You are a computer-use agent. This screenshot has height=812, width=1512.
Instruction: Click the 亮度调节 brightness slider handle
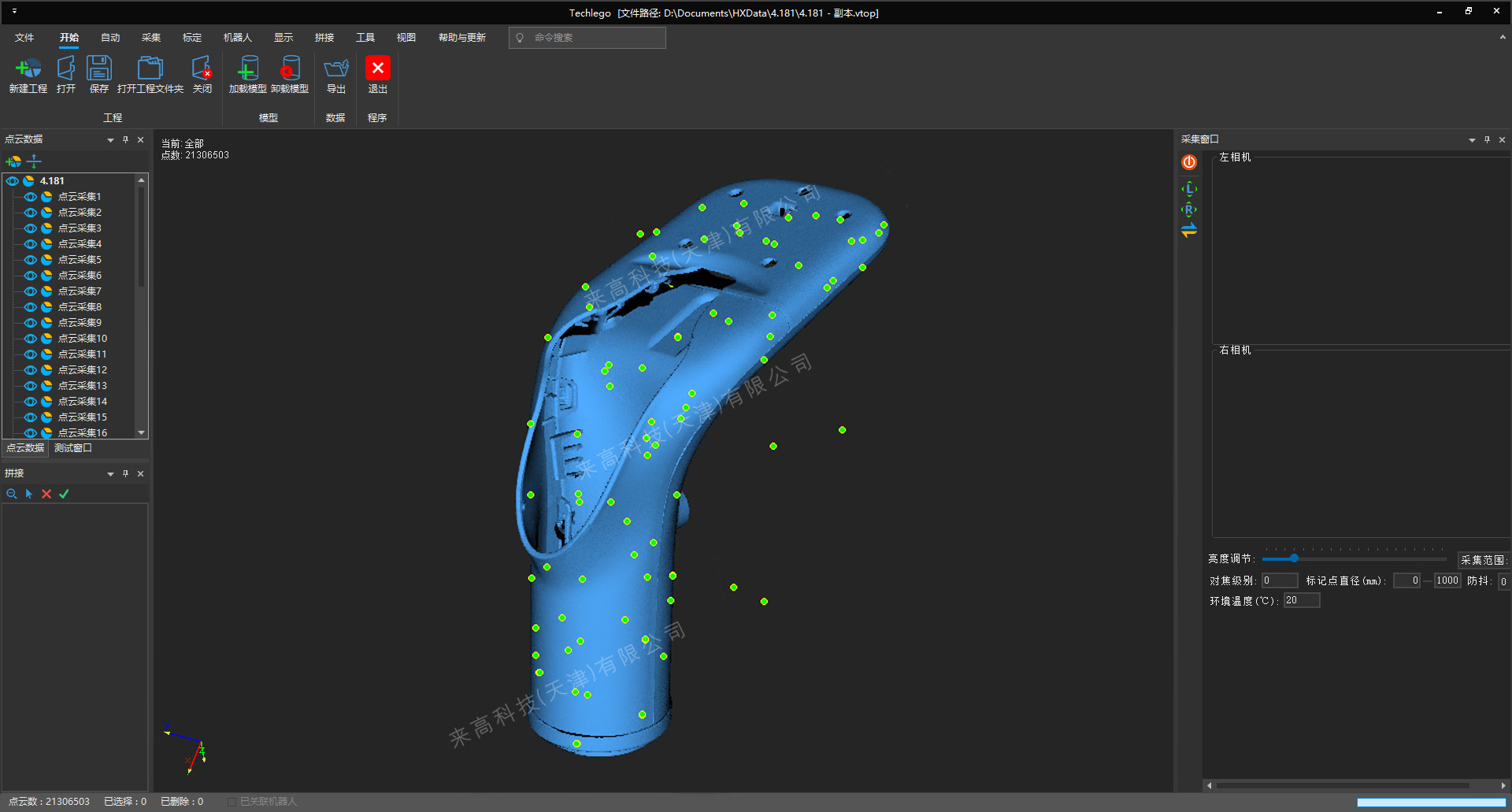pyautogui.click(x=1294, y=558)
